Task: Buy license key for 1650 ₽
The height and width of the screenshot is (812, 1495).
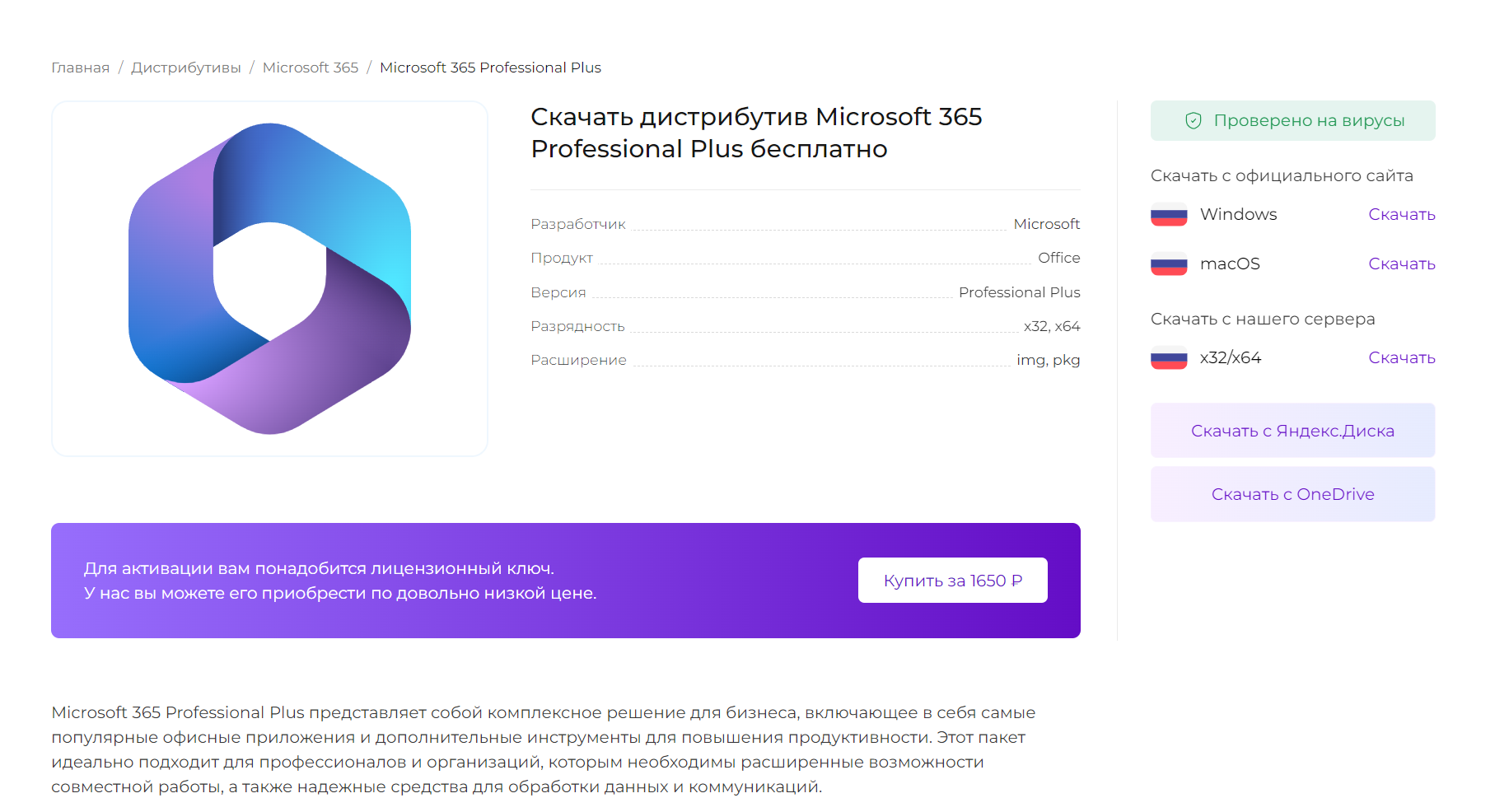Action: coord(953,581)
